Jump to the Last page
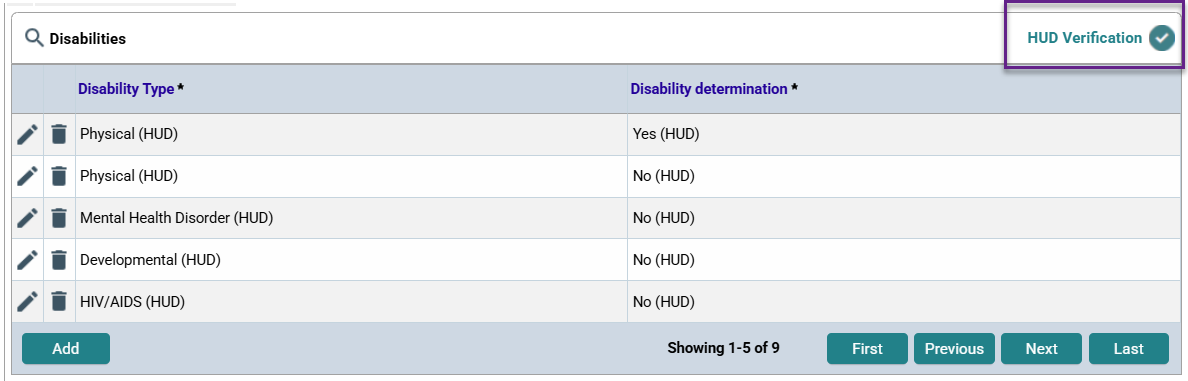This screenshot has width=1188, height=381. pyautogui.click(x=1129, y=348)
